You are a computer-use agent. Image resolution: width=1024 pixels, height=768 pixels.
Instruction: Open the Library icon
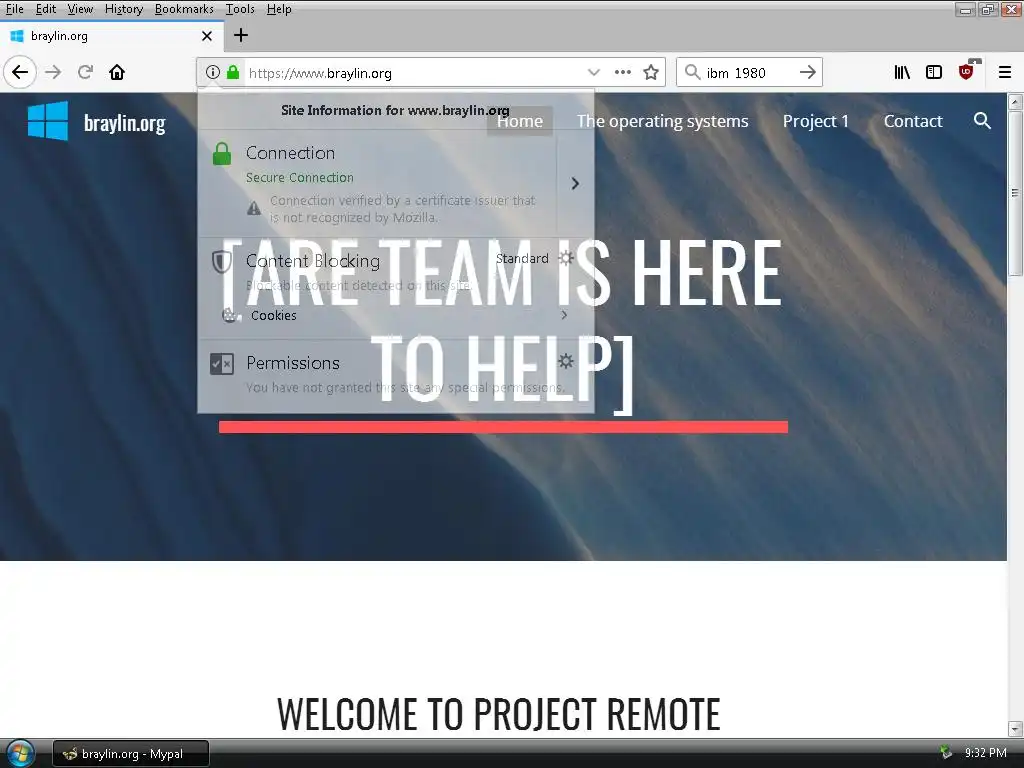(x=902, y=72)
